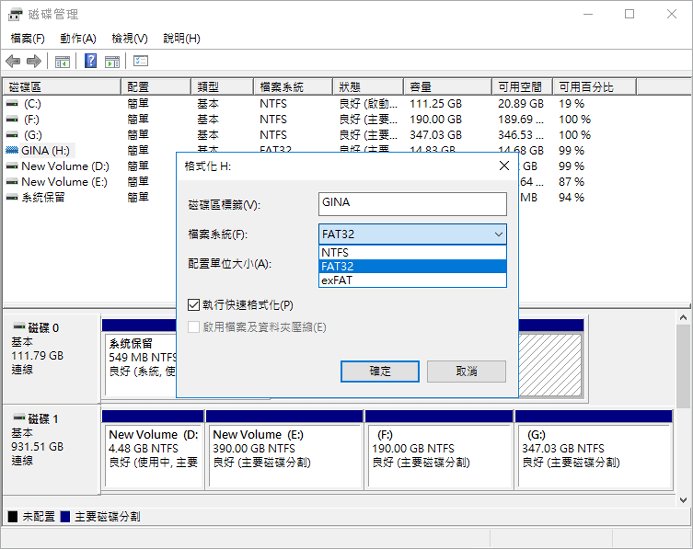693x549 pixels.
Task: Open the 動作(A) menu
Action: pyautogui.click(x=78, y=38)
